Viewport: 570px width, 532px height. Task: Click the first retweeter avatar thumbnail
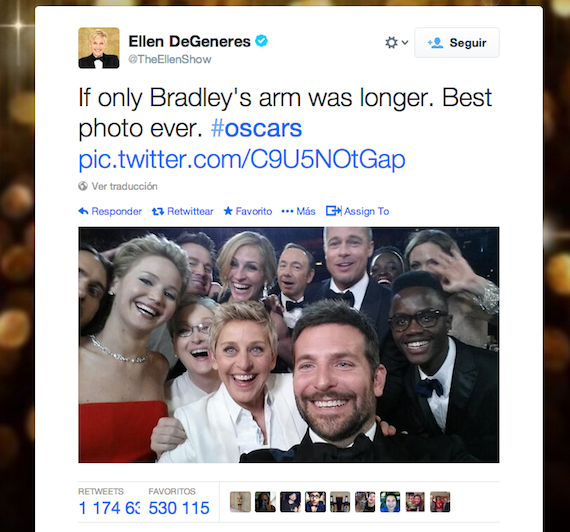[x=240, y=502]
